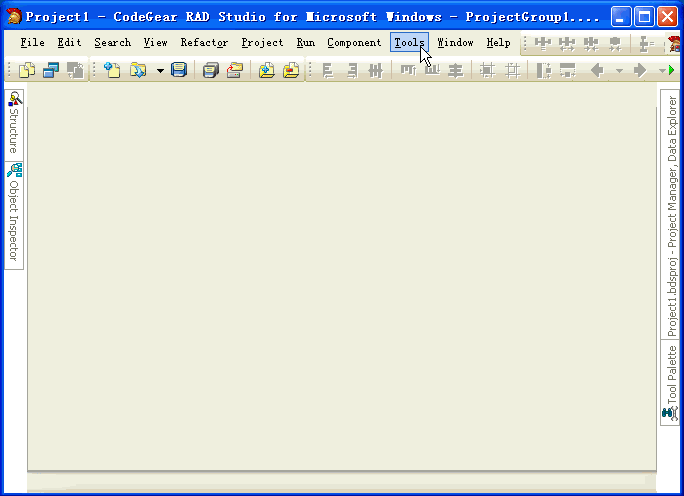The height and width of the screenshot is (496, 684).
Task: Click the helmet icon in the title bar
Action: 14,17
